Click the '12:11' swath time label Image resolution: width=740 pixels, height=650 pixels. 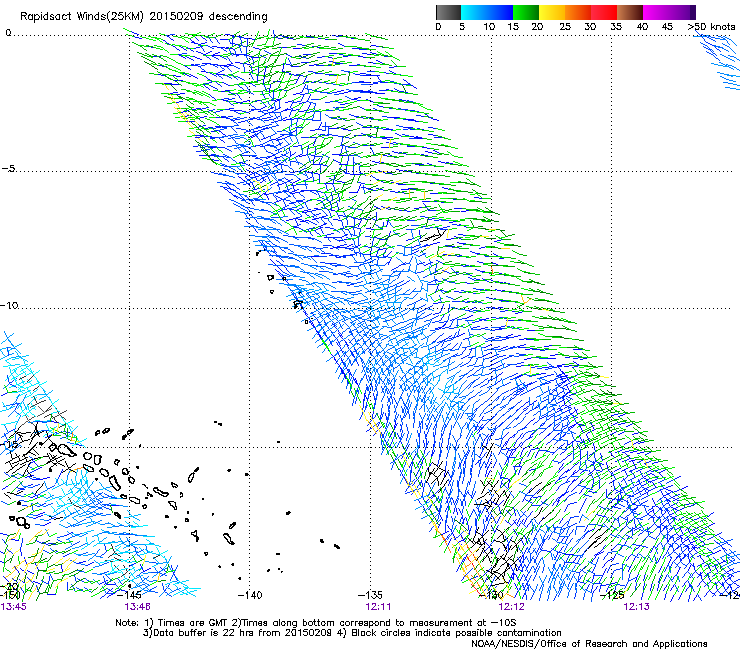point(378,607)
